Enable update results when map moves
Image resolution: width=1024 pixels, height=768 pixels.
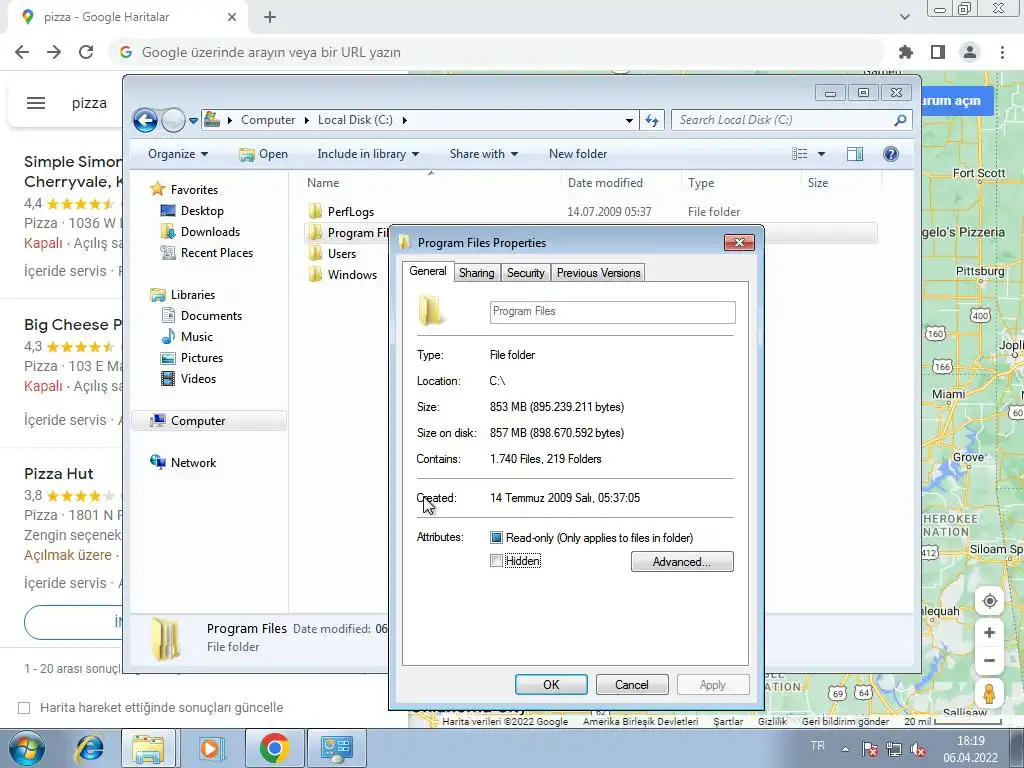pyautogui.click(x=24, y=708)
